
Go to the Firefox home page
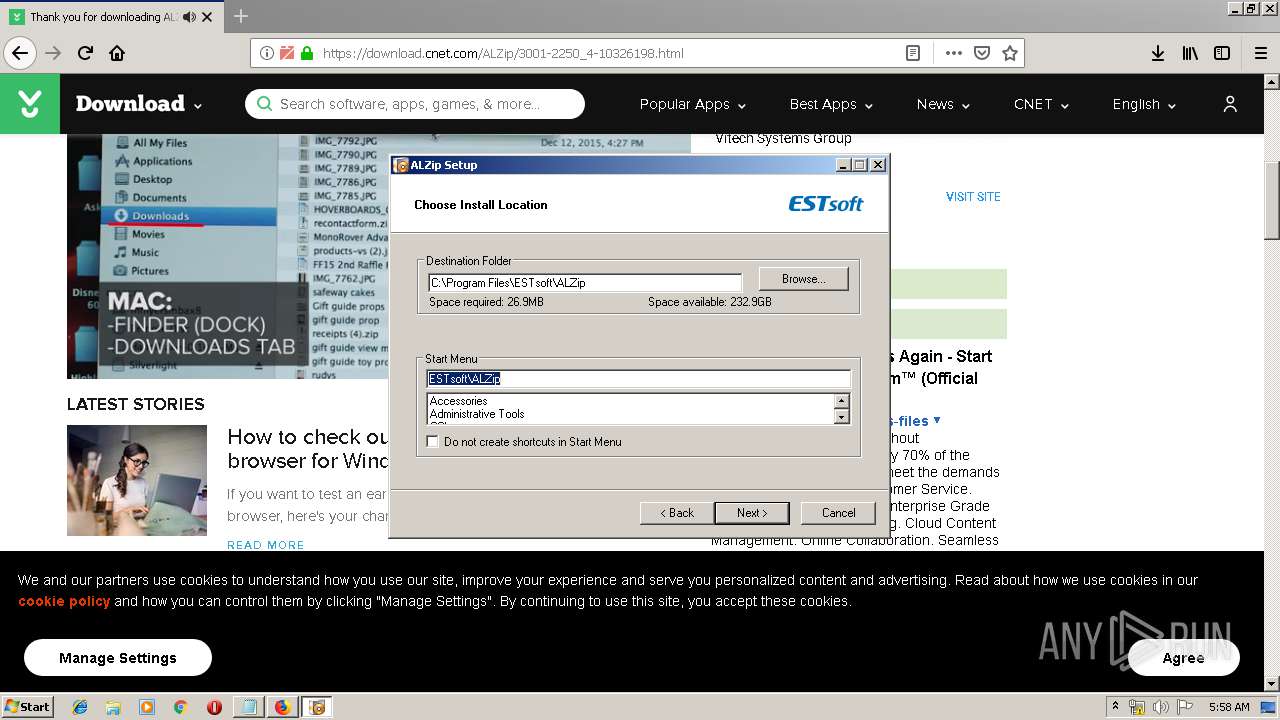click(x=117, y=53)
